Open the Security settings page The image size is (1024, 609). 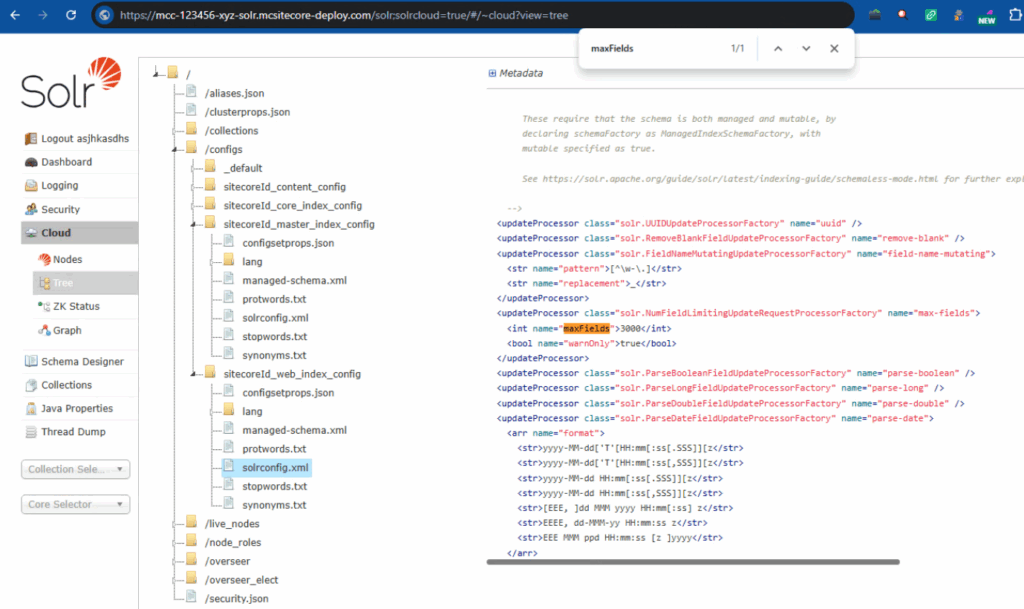[60, 210]
